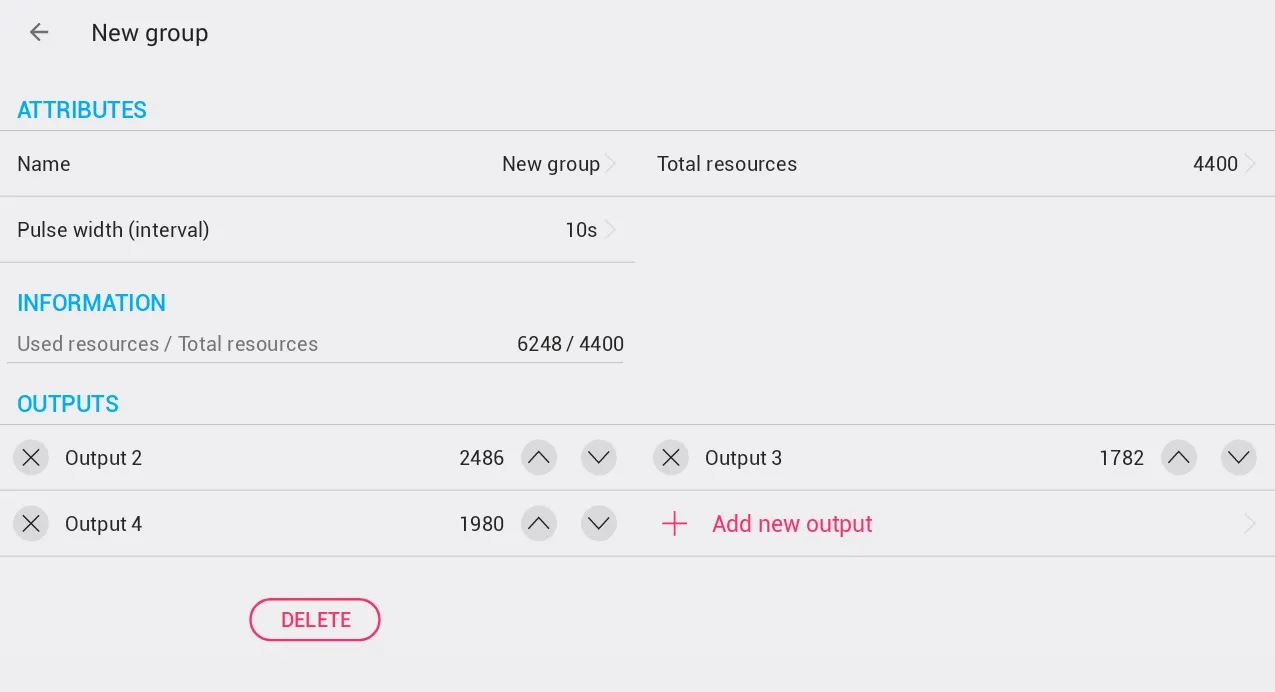Select the Output 3 value 1782

pyautogui.click(x=1121, y=458)
